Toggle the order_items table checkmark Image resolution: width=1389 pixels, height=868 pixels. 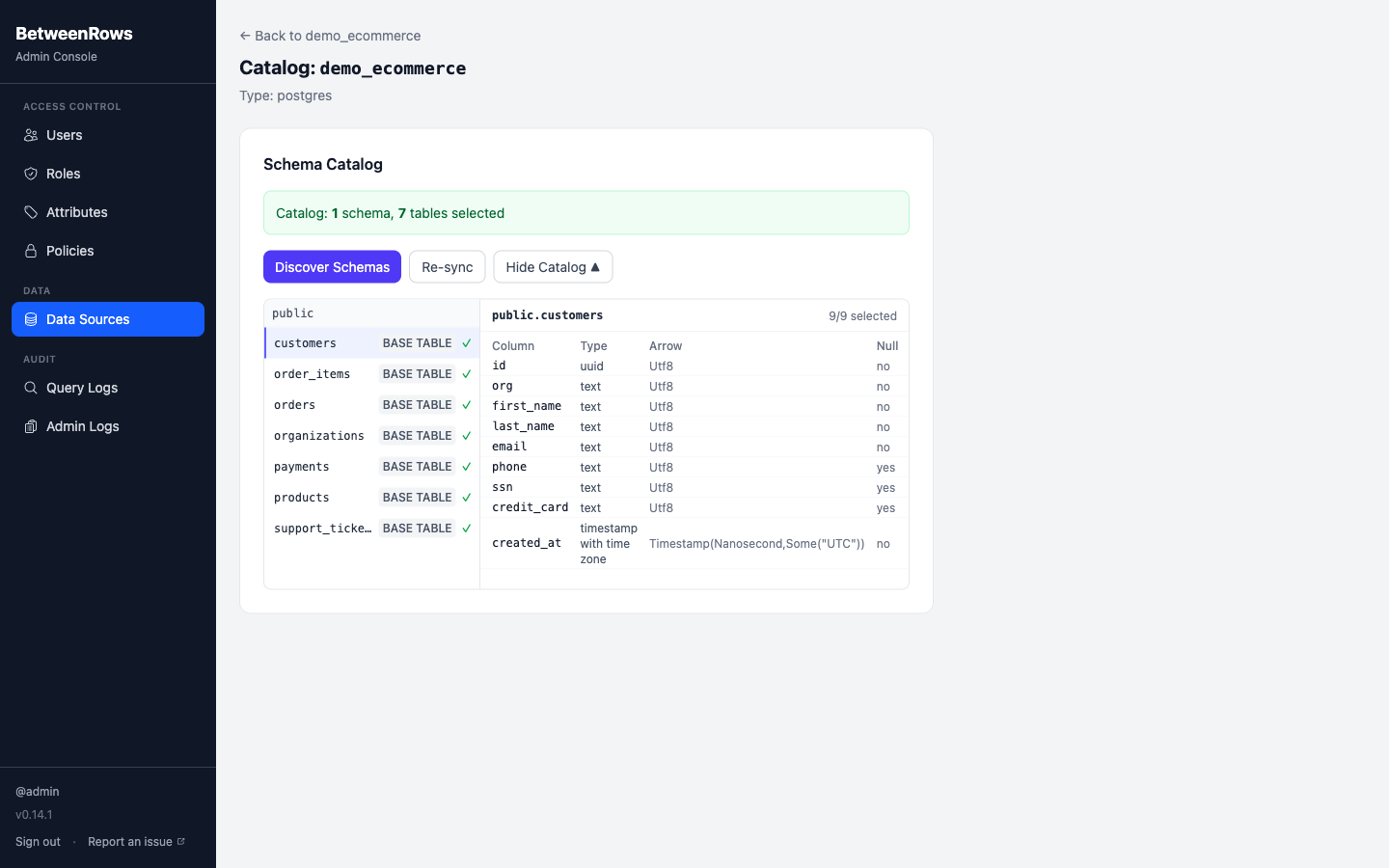point(467,373)
